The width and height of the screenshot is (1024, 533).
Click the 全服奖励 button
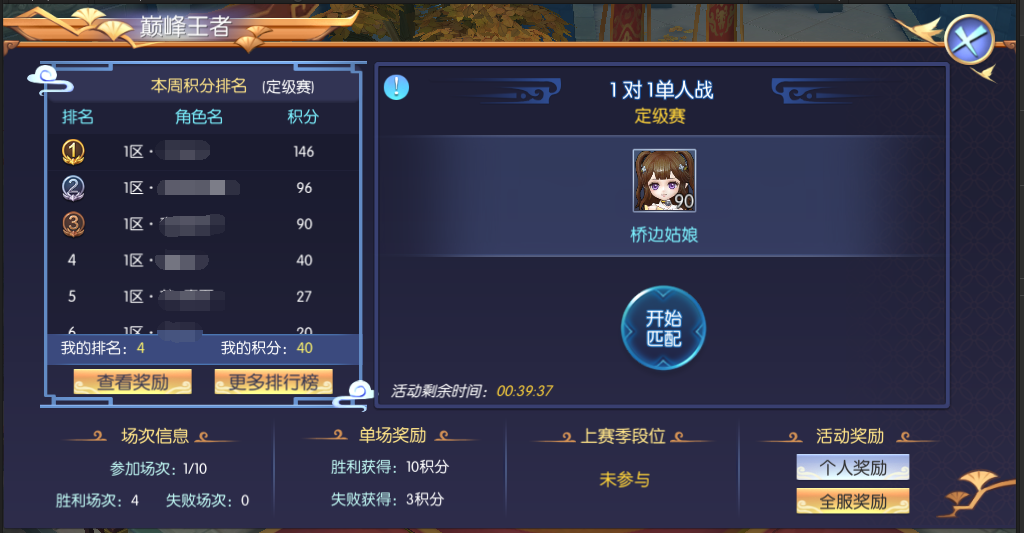pos(853,501)
